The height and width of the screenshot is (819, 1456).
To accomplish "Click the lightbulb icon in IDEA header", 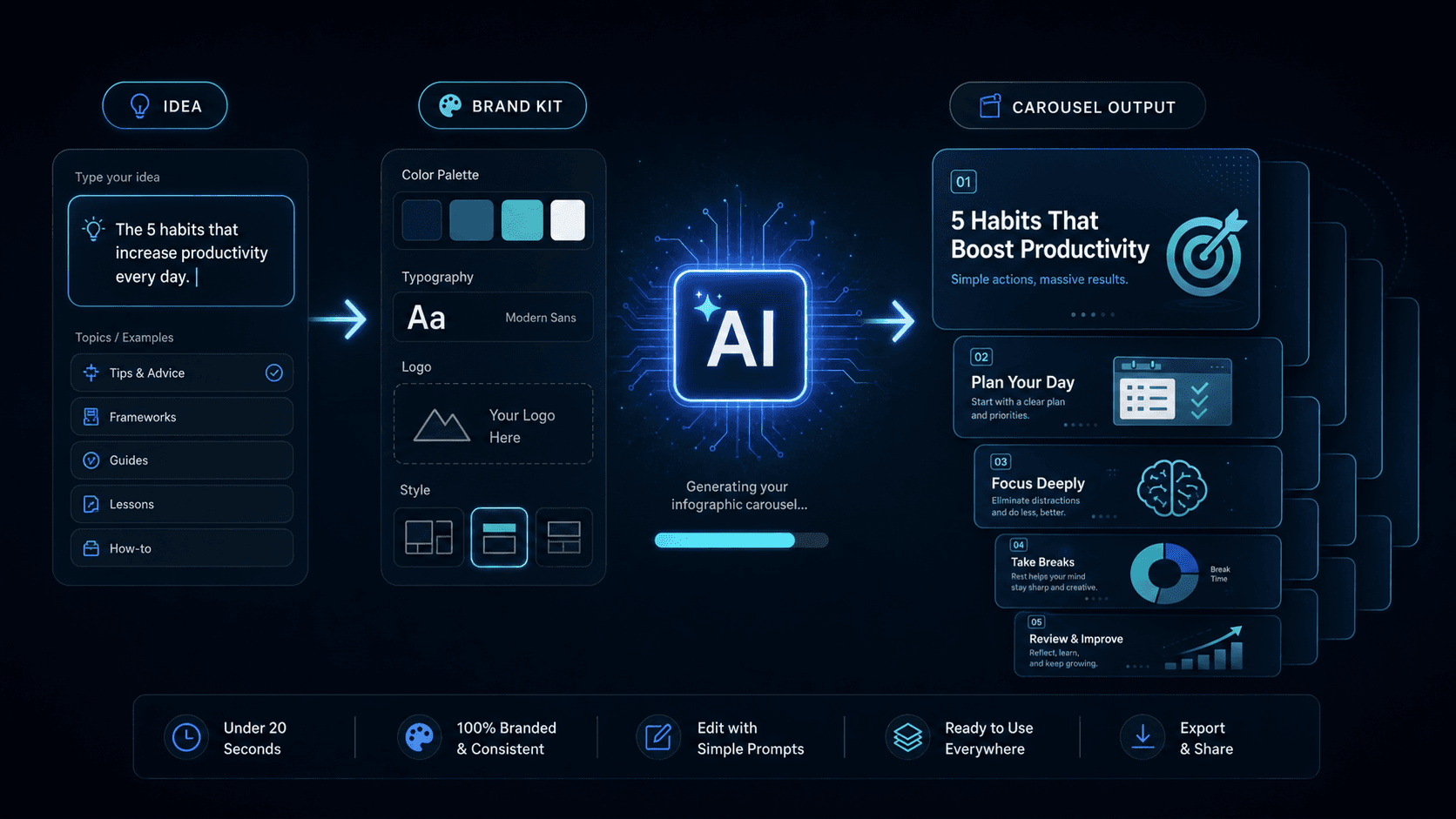I will (x=139, y=106).
